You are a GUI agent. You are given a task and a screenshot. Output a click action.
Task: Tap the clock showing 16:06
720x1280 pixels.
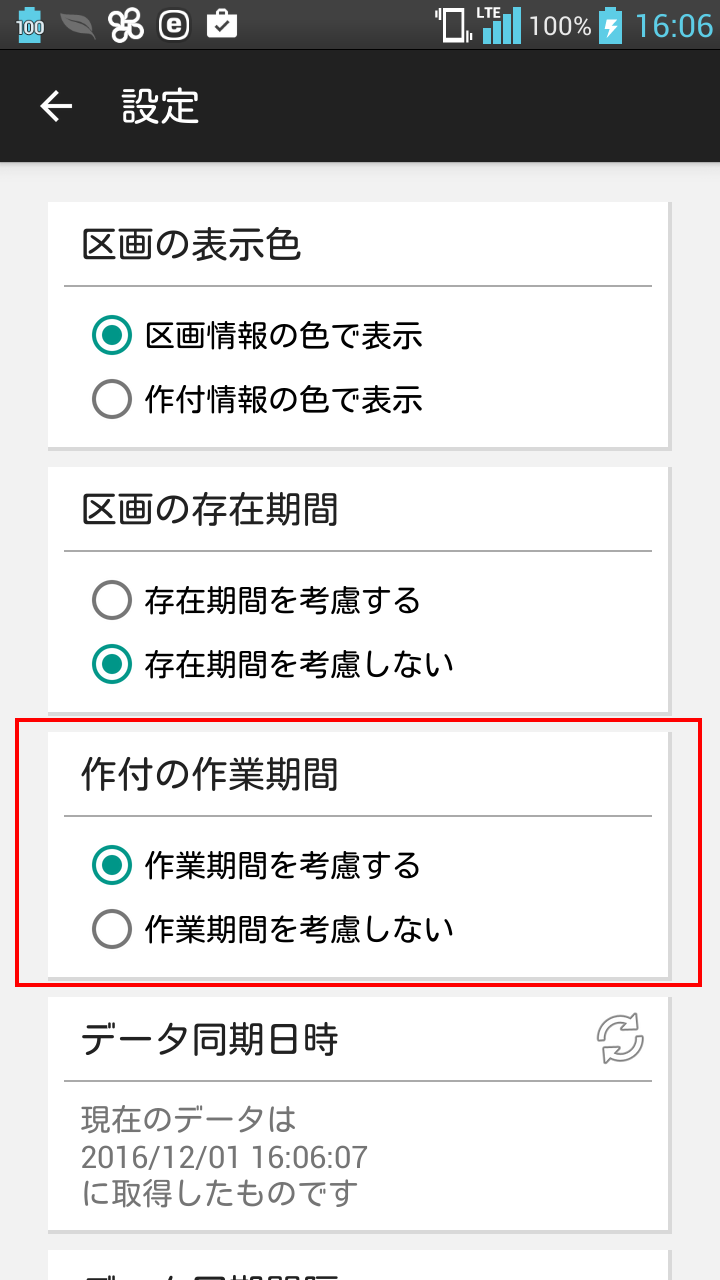[x=674, y=25]
